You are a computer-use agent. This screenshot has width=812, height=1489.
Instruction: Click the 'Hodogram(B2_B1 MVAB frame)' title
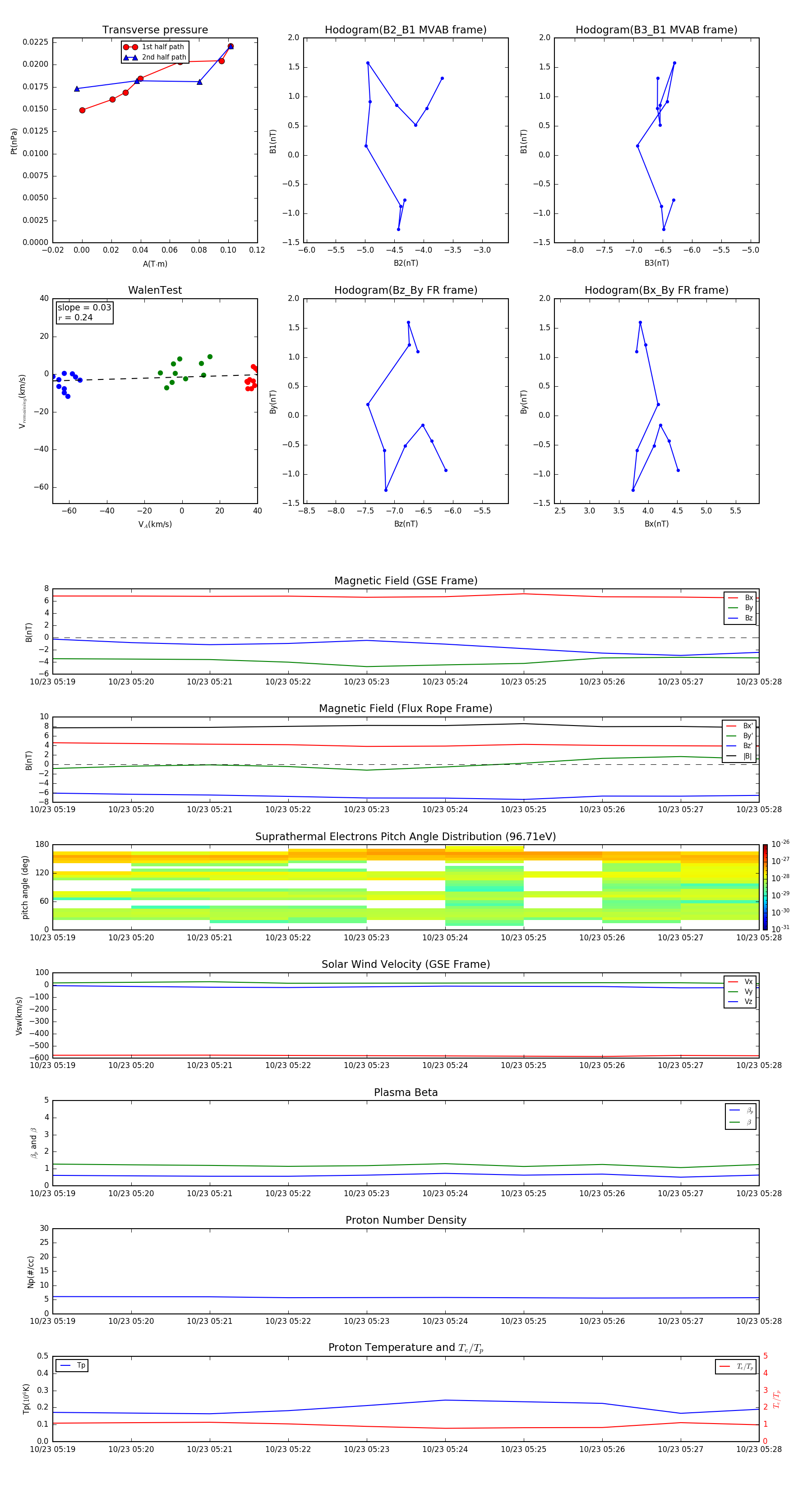coord(406,30)
